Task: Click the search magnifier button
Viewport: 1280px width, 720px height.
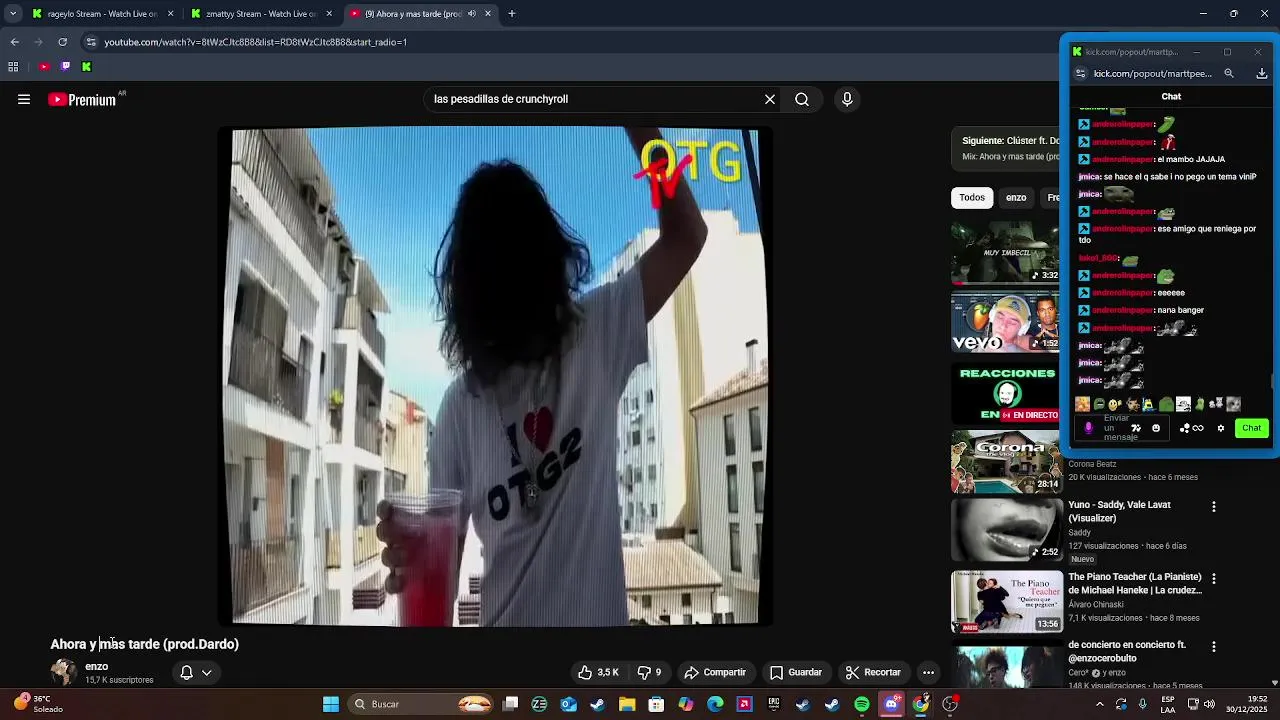Action: click(802, 99)
